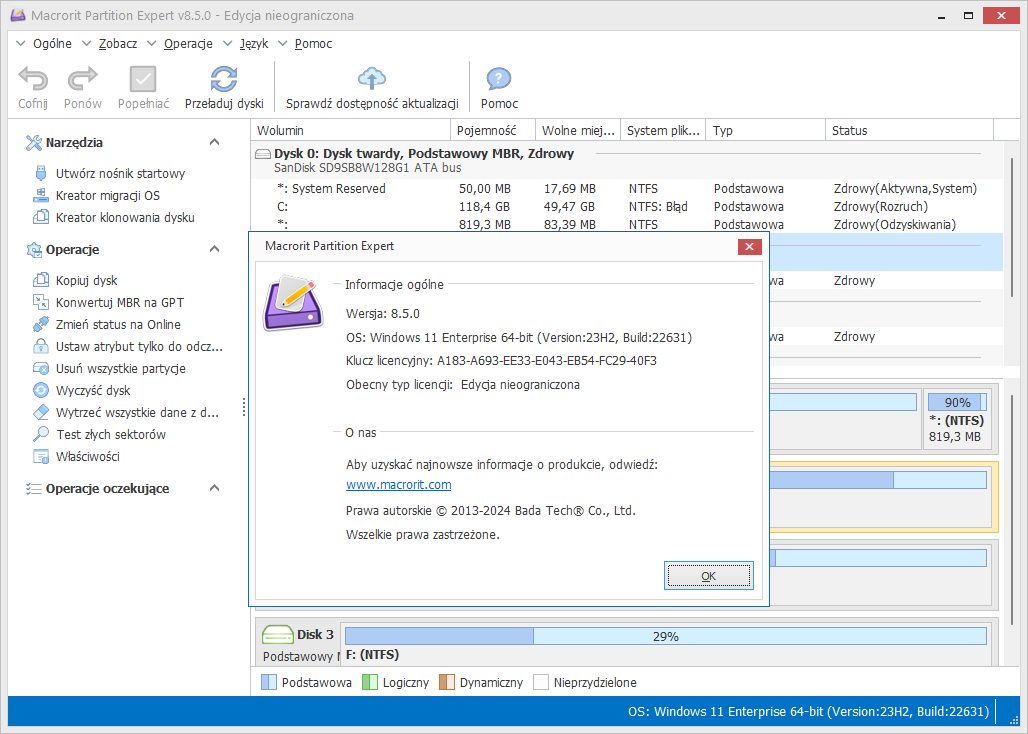This screenshot has height=734, width=1028.
Task: Sort by the Pojemność column header
Action: (x=494, y=130)
